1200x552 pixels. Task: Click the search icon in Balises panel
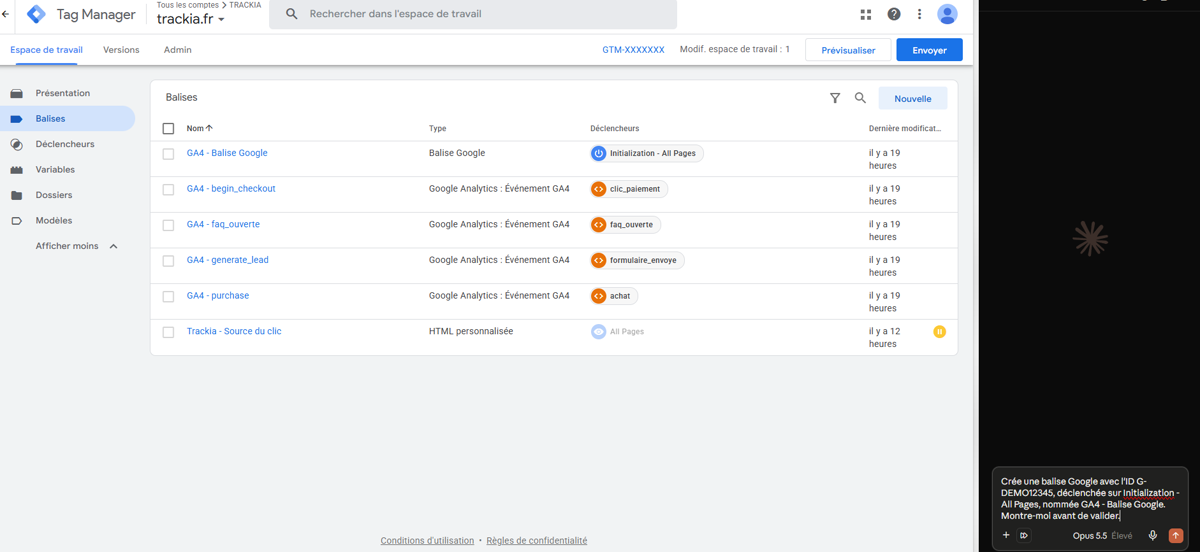tap(860, 98)
